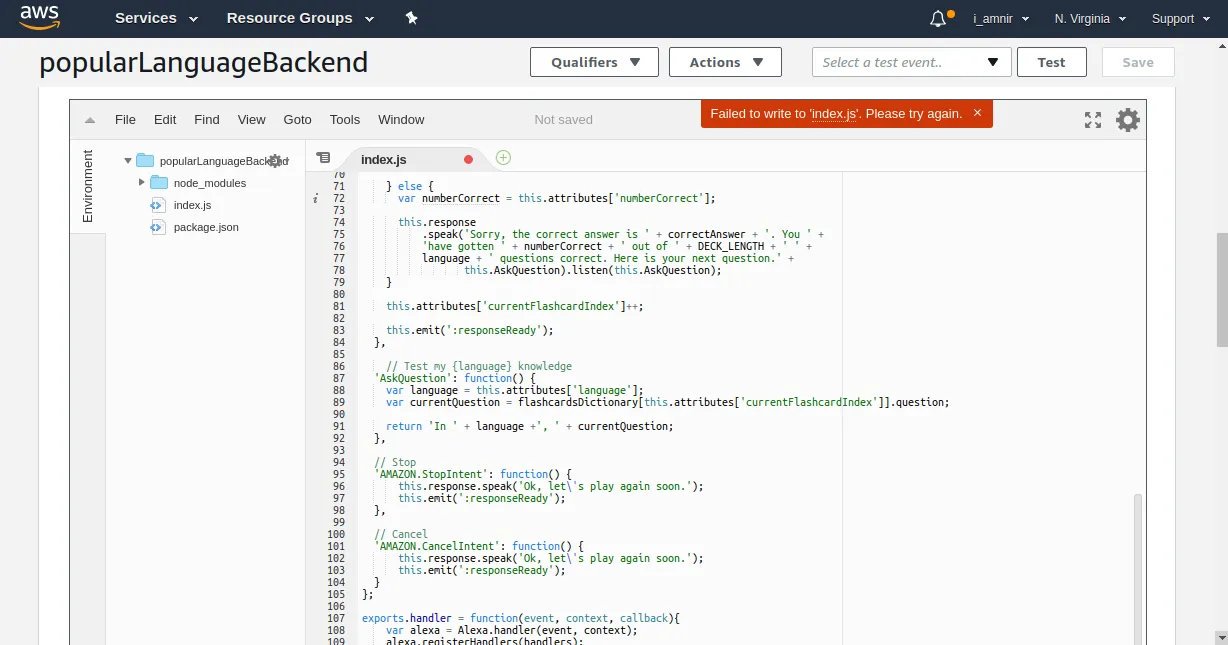Add a new tab with the green plus icon

click(503, 158)
